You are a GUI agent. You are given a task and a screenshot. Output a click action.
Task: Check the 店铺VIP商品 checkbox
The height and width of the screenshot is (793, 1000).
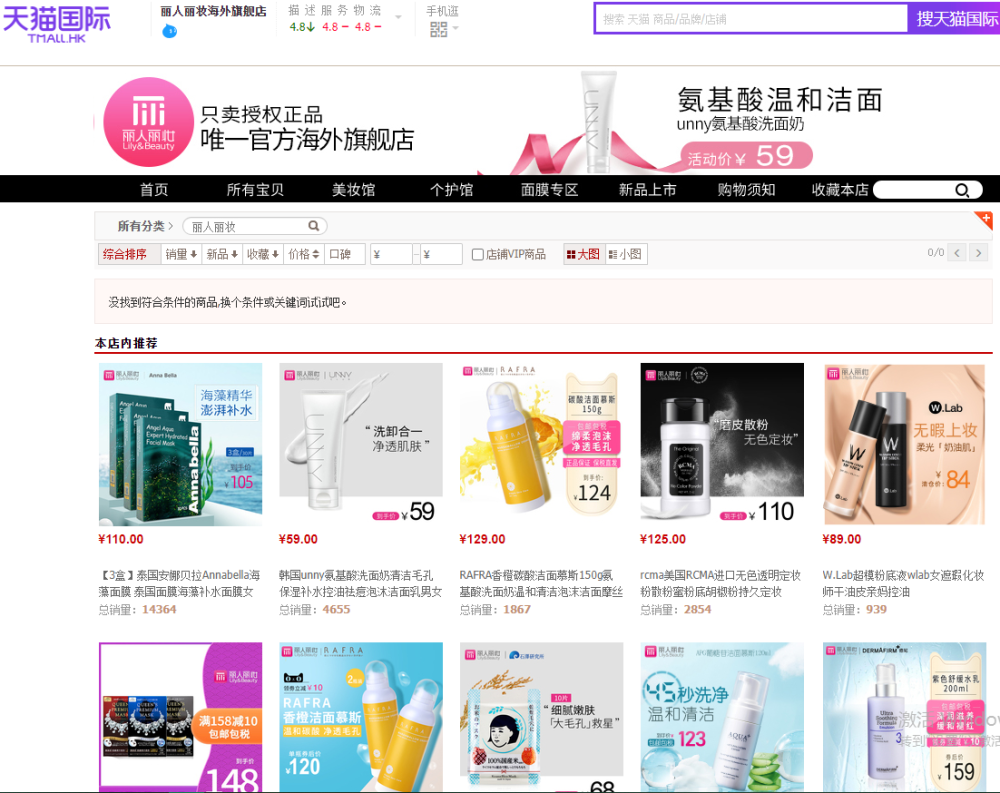(x=477, y=255)
